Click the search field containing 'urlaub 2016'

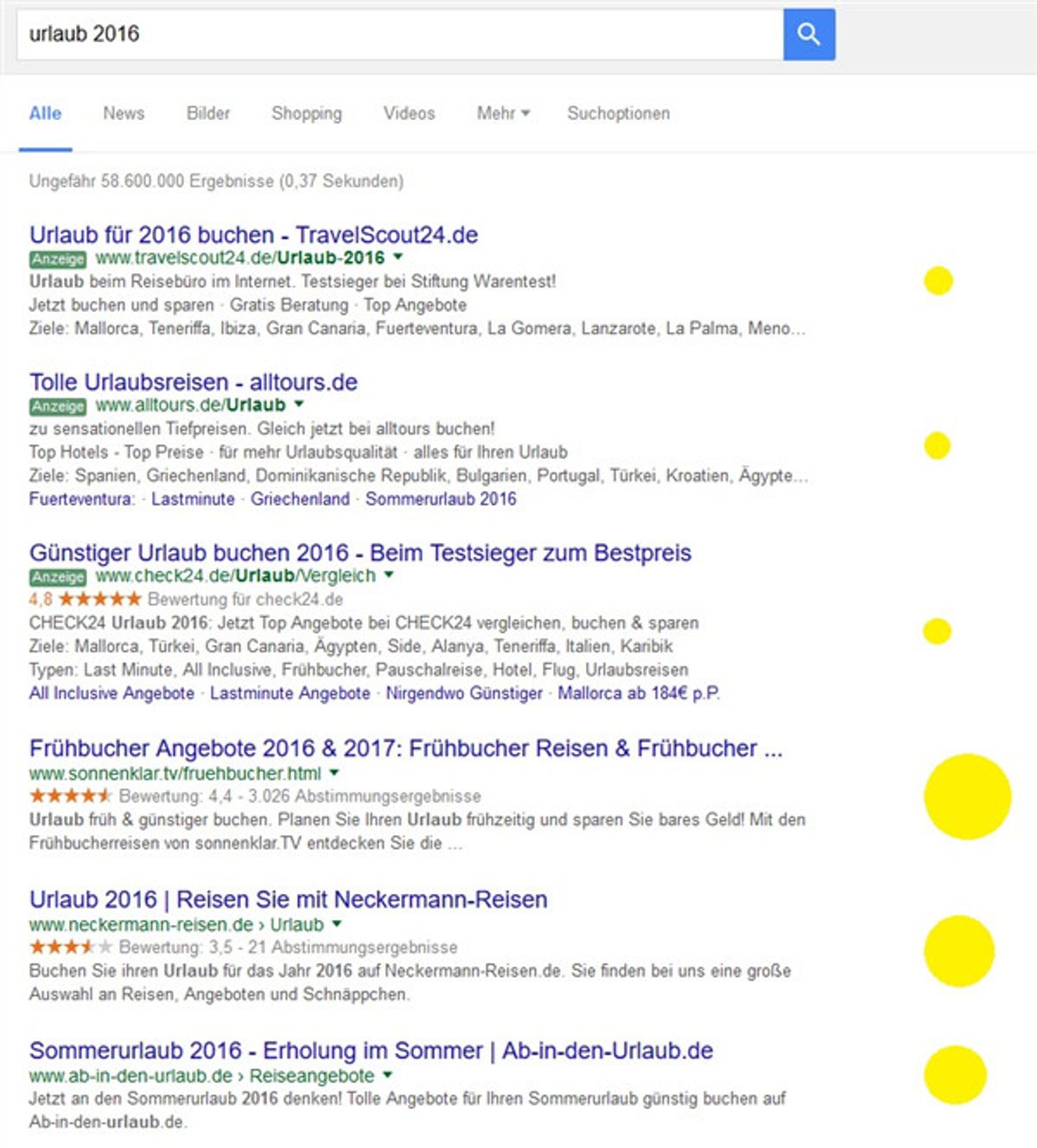click(x=400, y=35)
